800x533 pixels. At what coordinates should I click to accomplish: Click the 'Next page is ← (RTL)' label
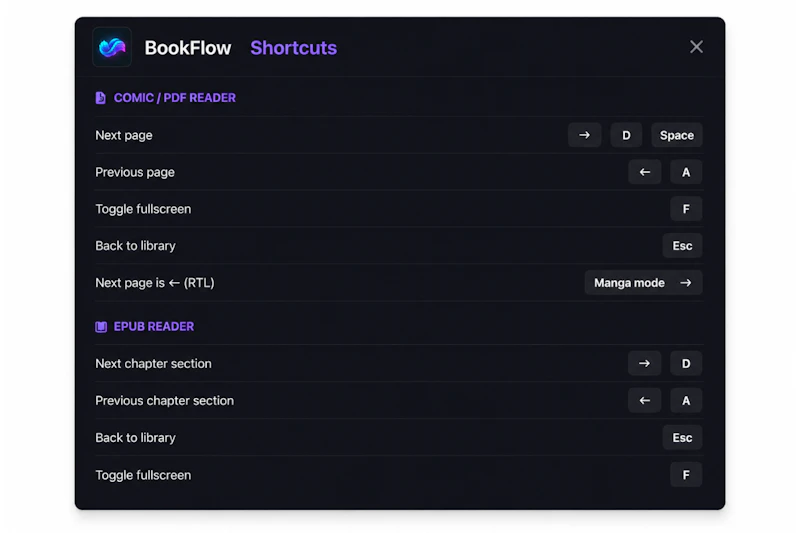click(155, 283)
